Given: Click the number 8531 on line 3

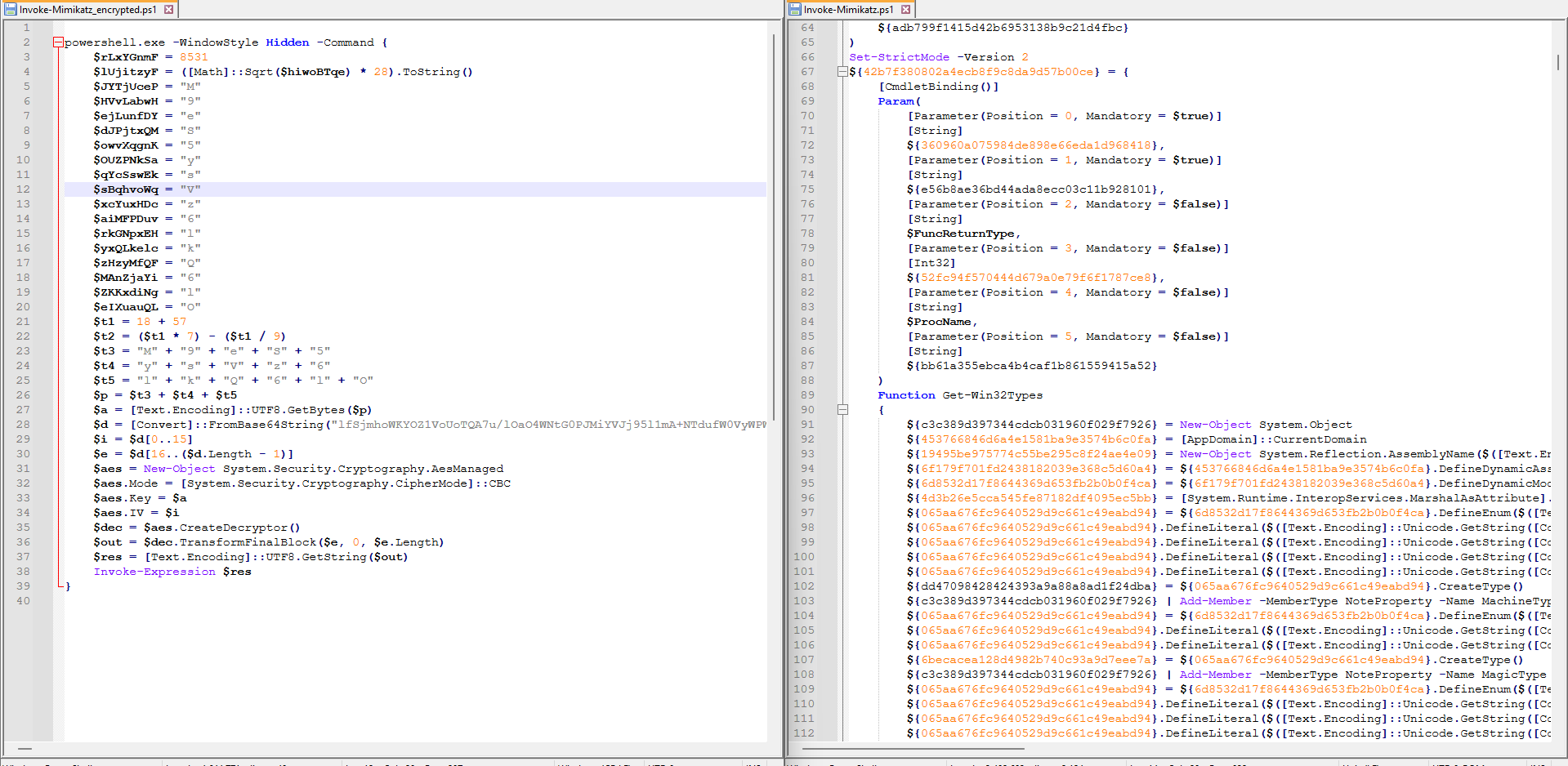Looking at the screenshot, I should tap(194, 57).
